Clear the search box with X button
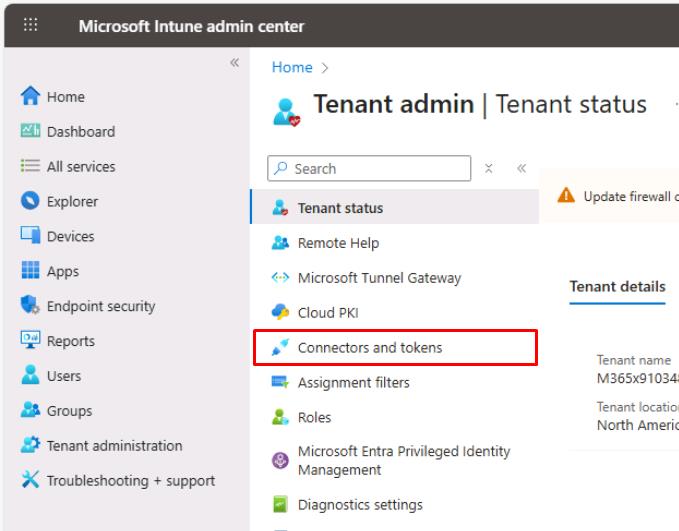This screenshot has width=679, height=531. pos(489,169)
